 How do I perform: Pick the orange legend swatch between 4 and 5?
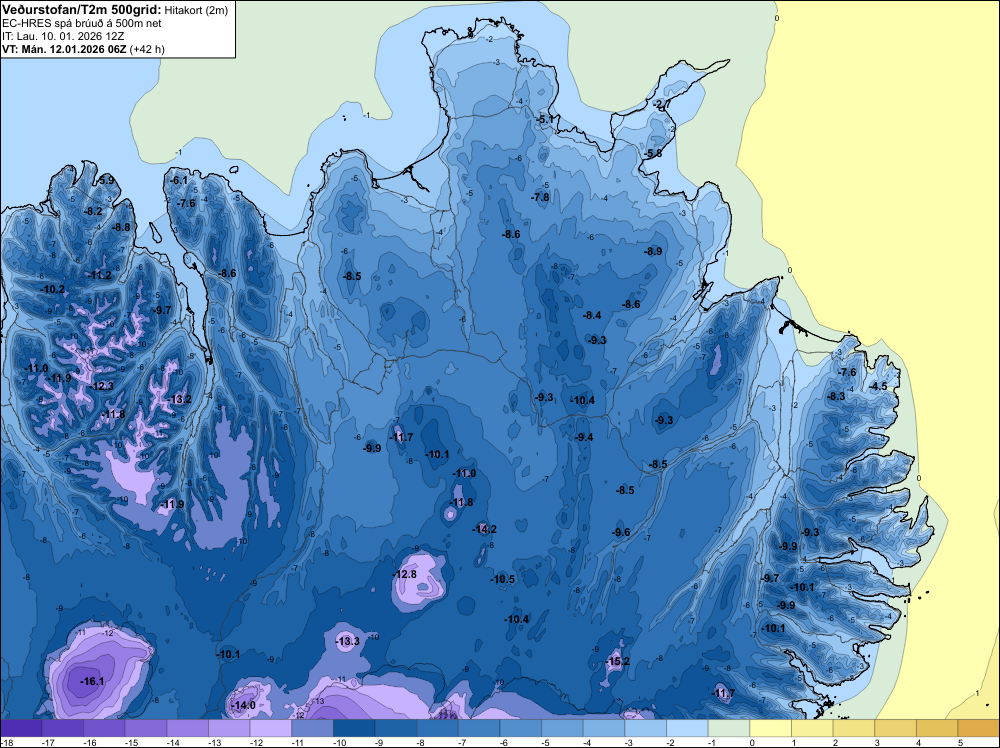[938, 728]
